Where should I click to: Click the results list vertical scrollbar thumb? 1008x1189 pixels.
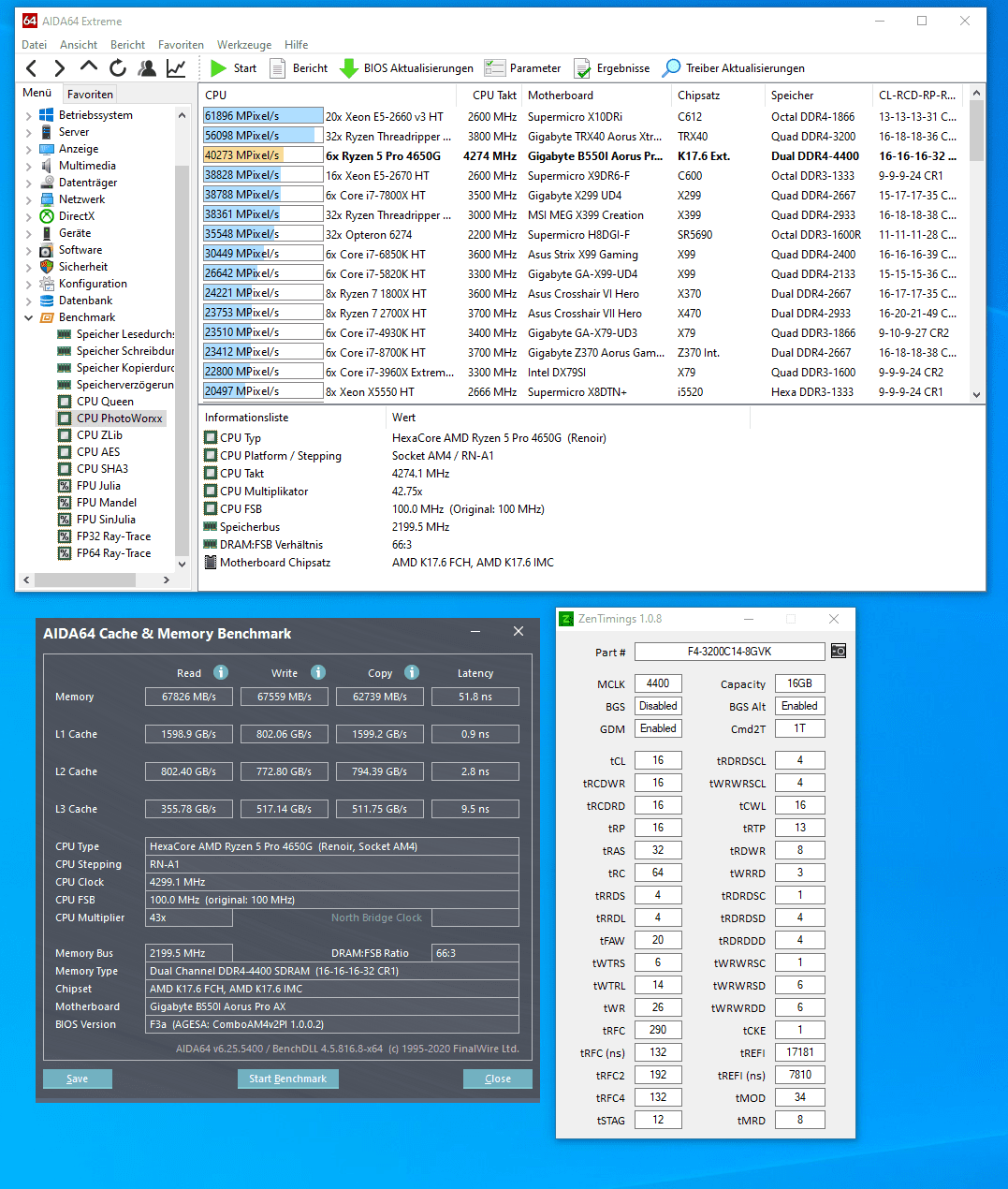976,131
